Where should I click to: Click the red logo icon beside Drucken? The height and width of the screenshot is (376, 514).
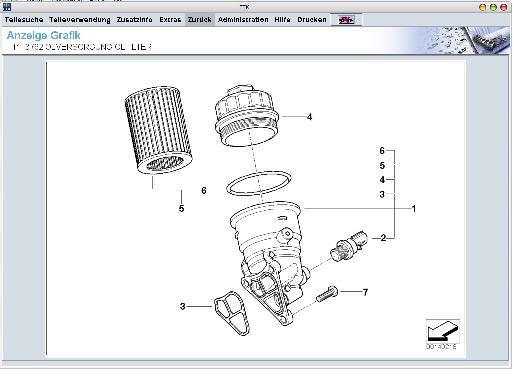346,20
